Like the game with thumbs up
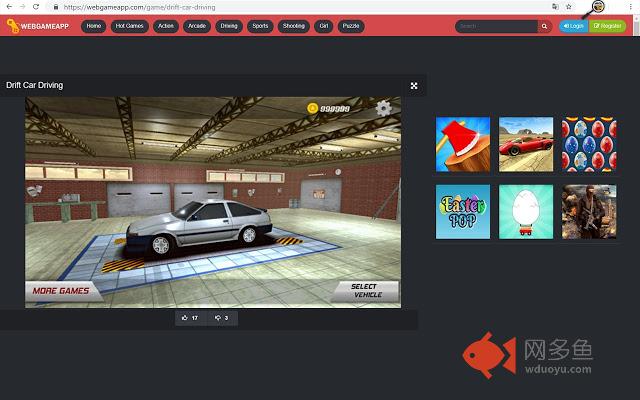This screenshot has width=640, height=400. [190, 318]
